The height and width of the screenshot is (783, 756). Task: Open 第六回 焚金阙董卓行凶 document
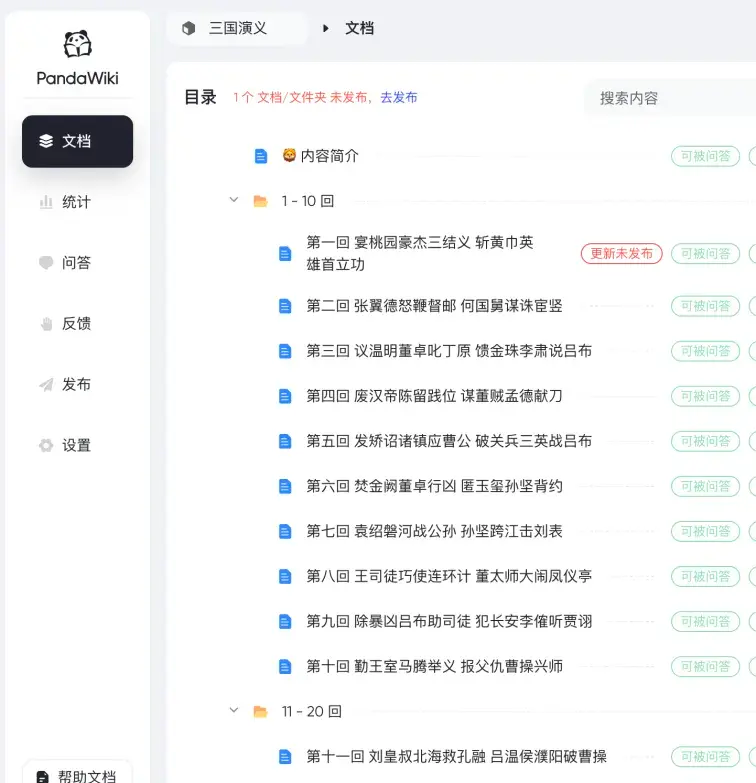[x=434, y=486]
